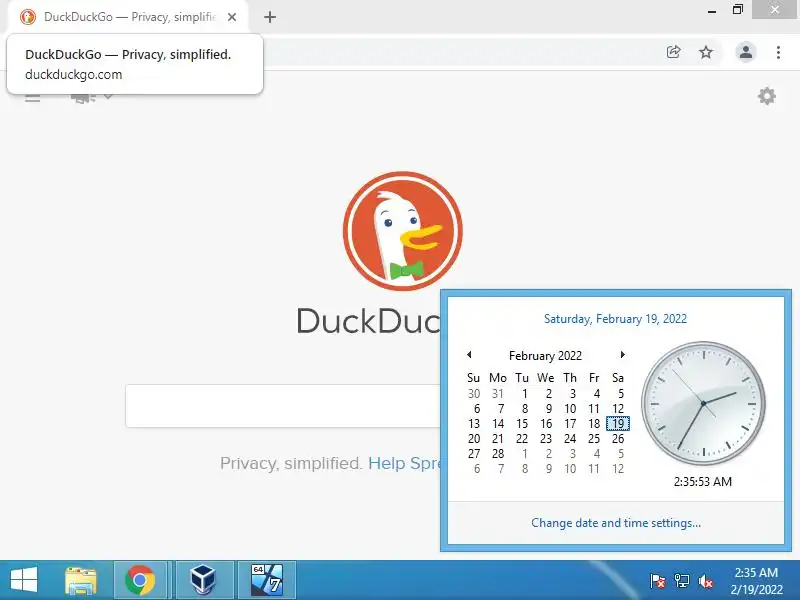Select February 26 in the calendar
Image resolution: width=800 pixels, height=600 pixels.
pos(618,439)
